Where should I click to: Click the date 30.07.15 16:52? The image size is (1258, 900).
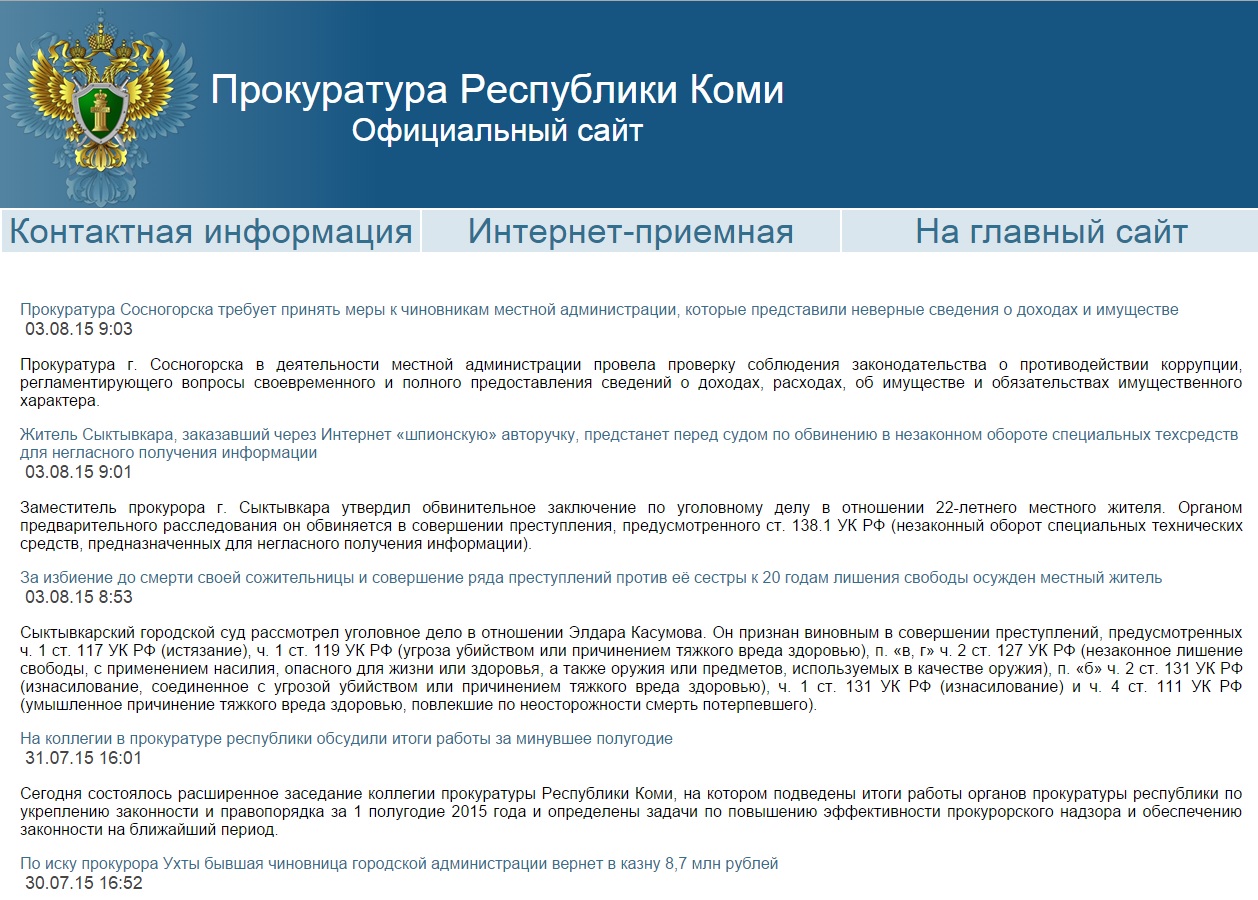84,883
